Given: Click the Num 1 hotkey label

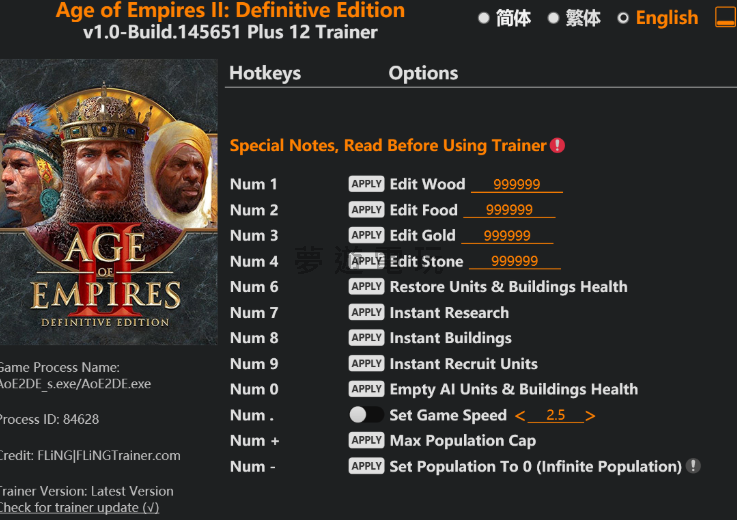Looking at the screenshot, I should coord(253,184).
